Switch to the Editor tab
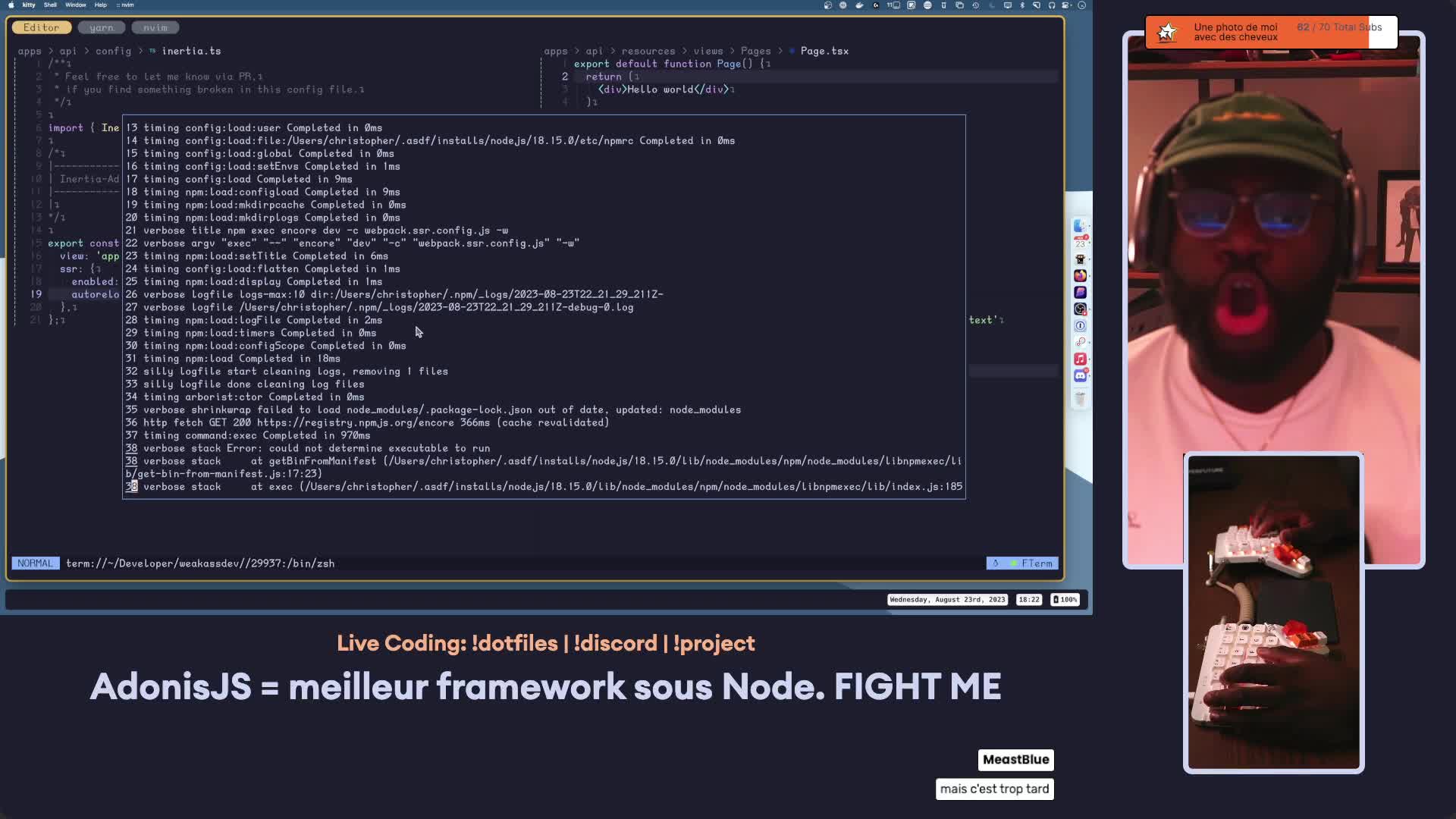Image resolution: width=1456 pixels, height=819 pixels. (x=41, y=27)
